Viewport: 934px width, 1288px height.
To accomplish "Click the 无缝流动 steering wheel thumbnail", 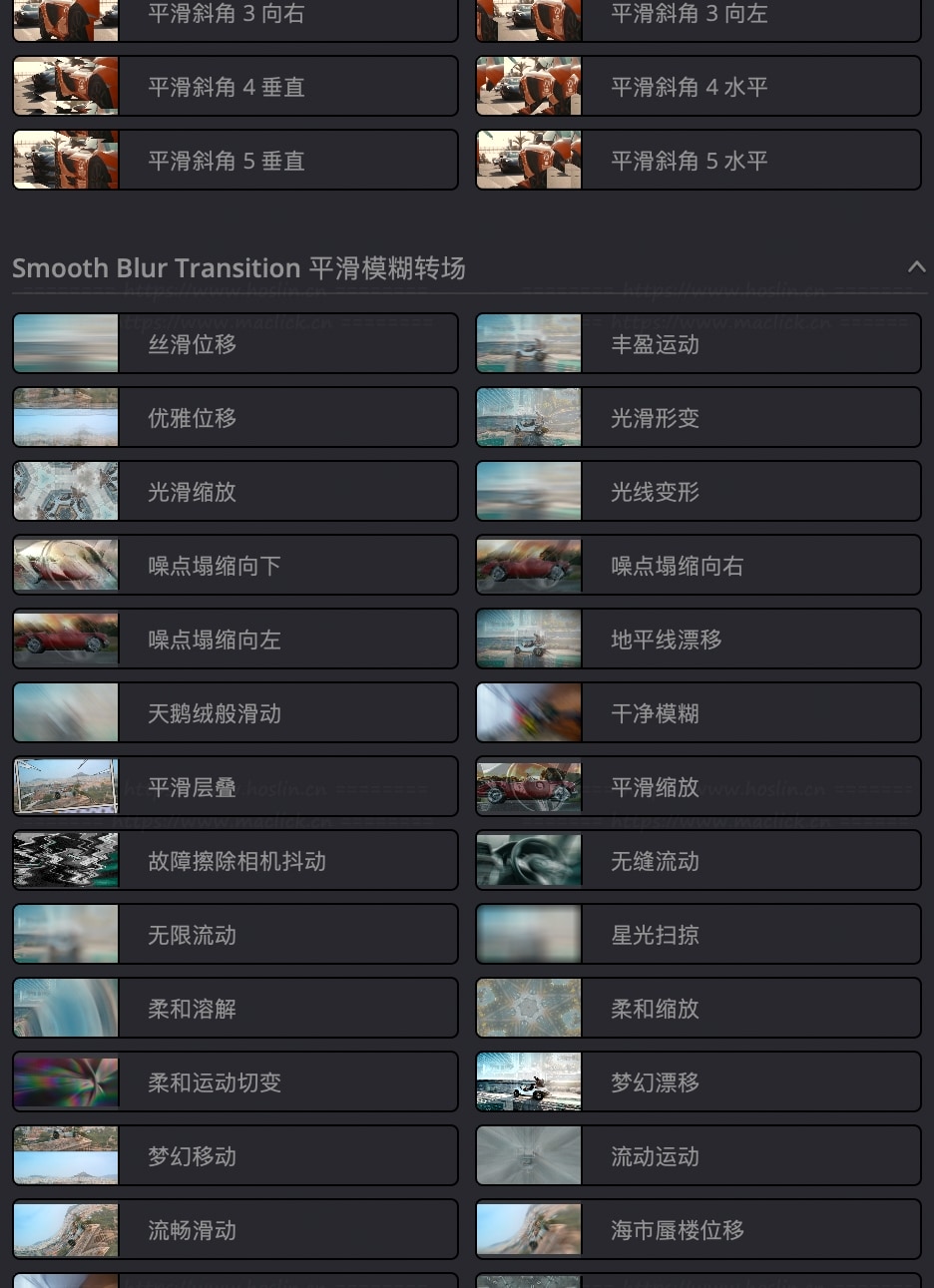I will tap(529, 861).
